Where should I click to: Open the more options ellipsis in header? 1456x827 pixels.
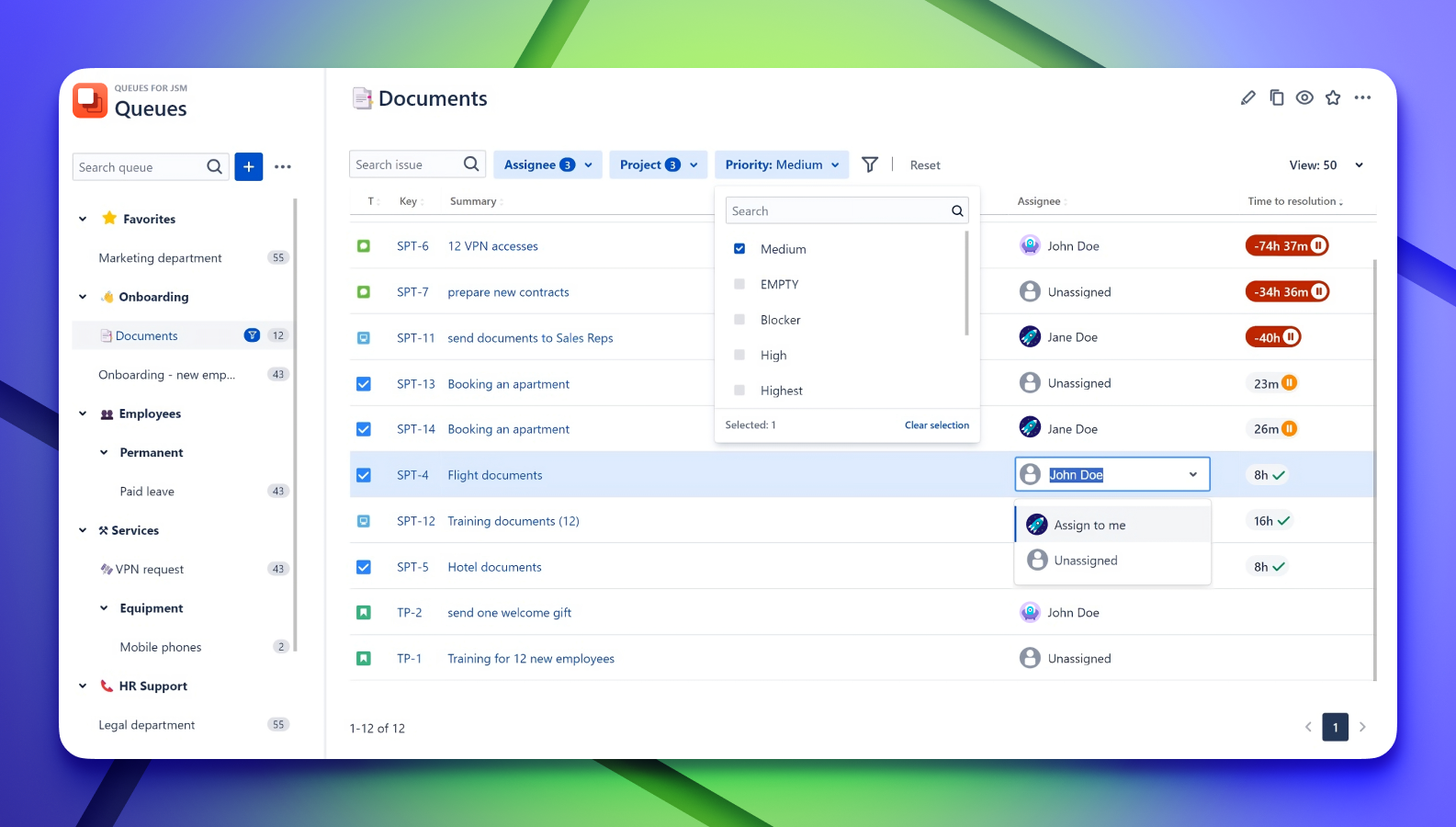1362,97
